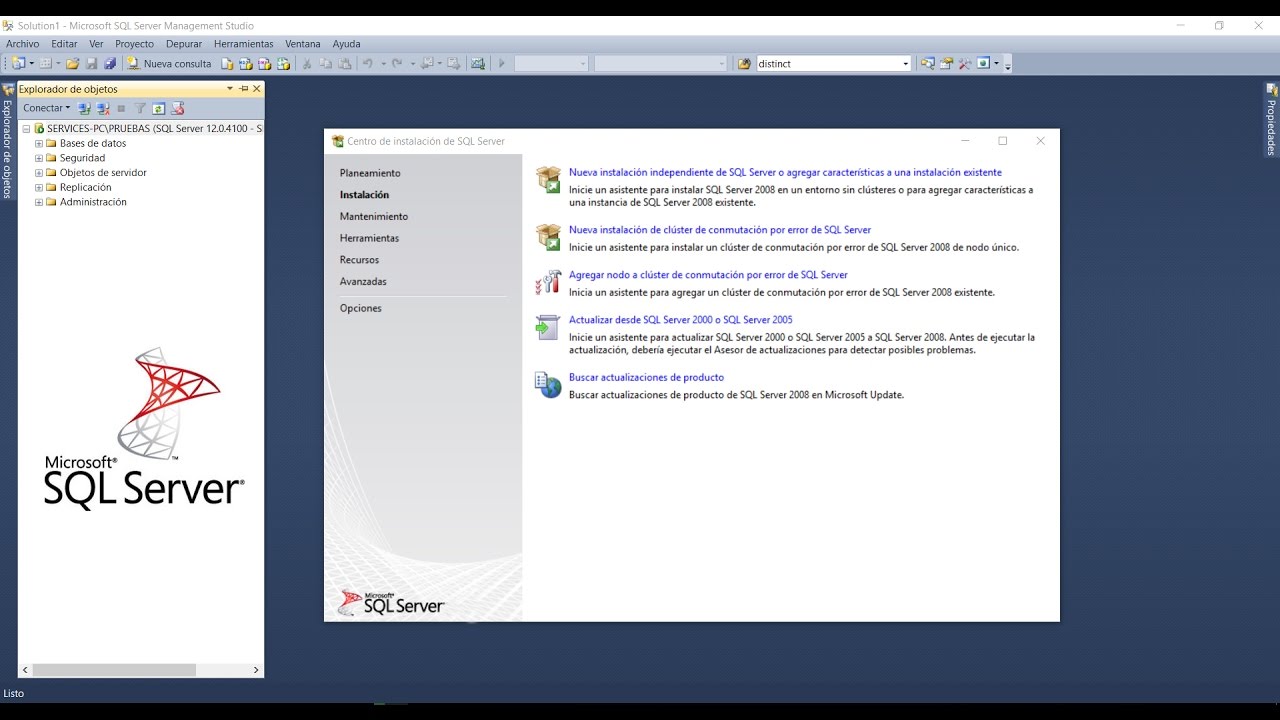The width and height of the screenshot is (1280, 720).
Task: Expand the Bases de datos node
Action: [x=39, y=143]
